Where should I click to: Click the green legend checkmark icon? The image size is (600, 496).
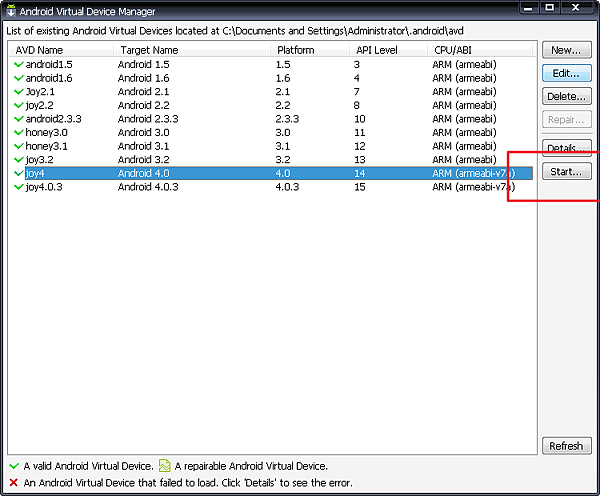[14, 466]
